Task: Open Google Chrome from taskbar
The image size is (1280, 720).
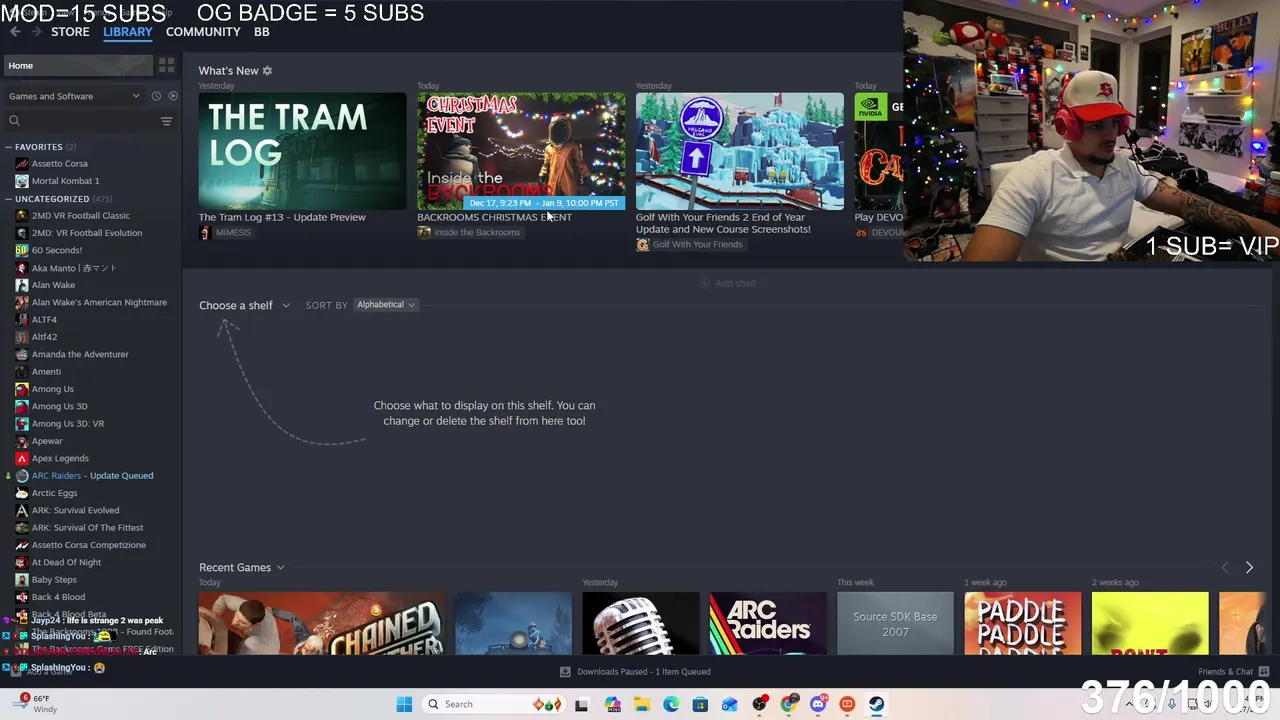Action: (789, 704)
